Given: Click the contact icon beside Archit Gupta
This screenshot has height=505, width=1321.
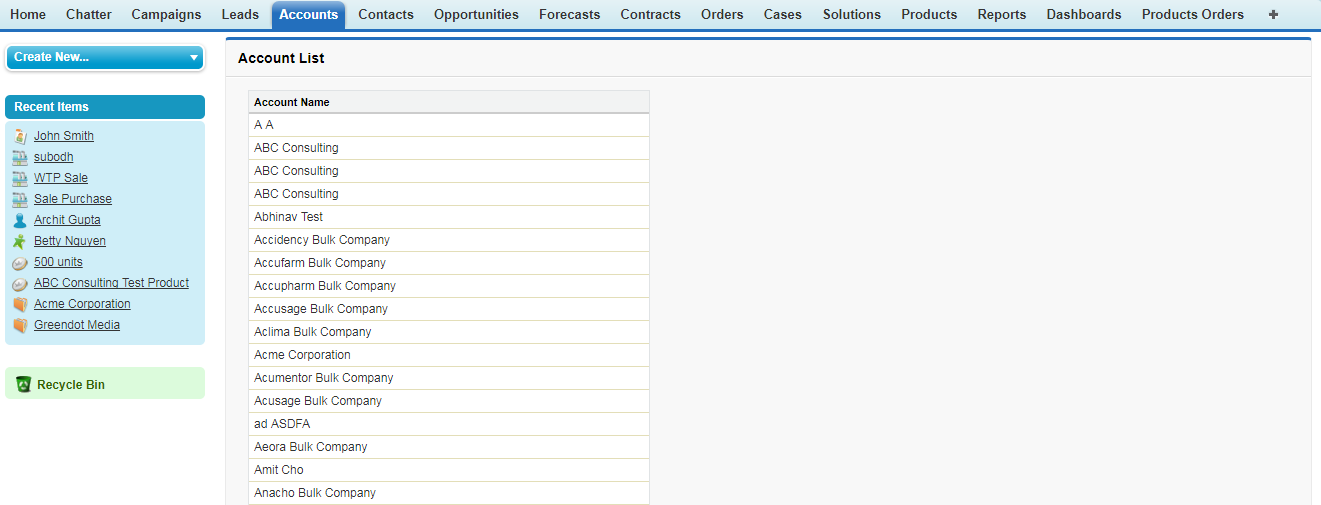Looking at the screenshot, I should [x=20, y=220].
